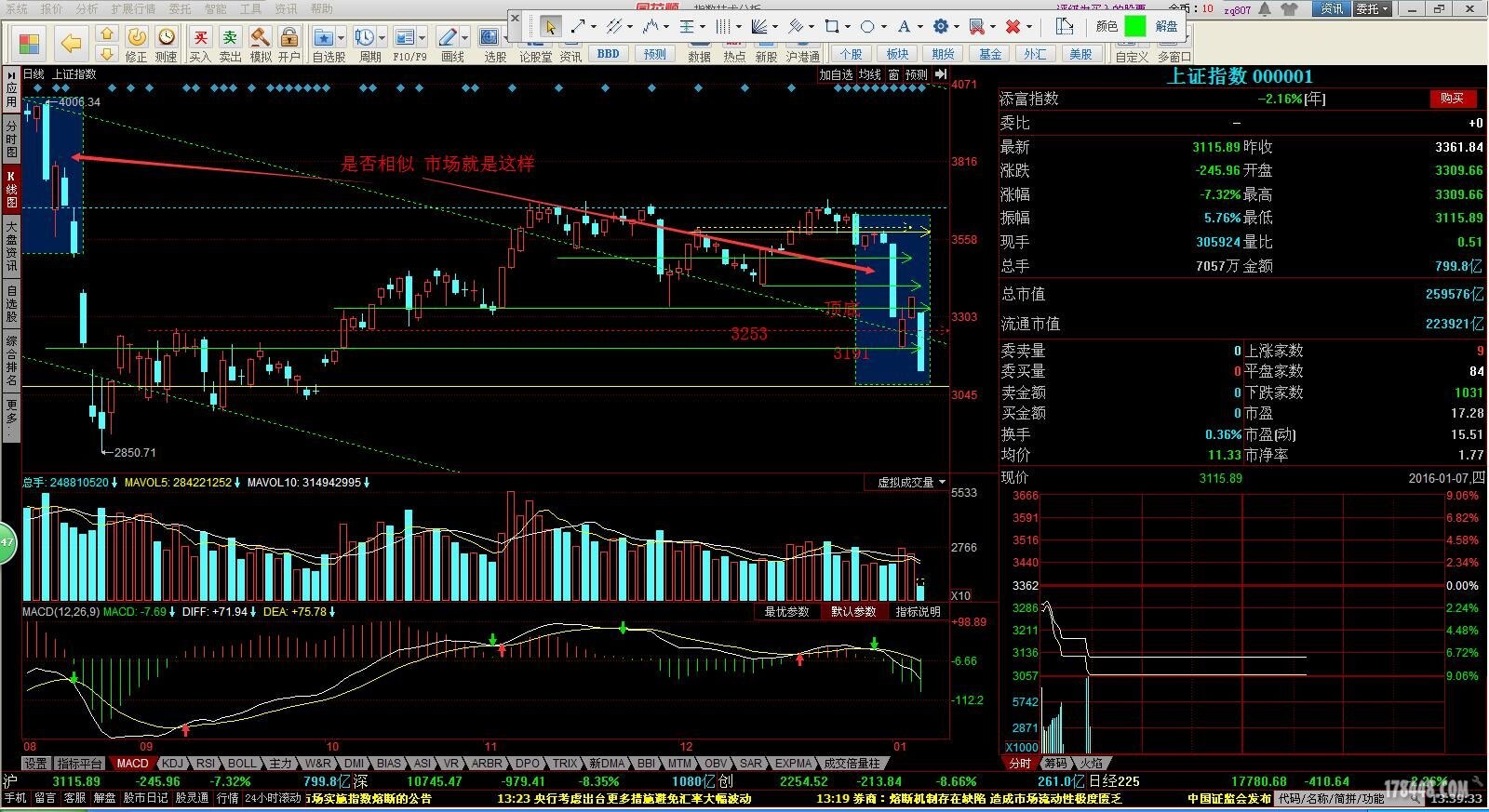Click the 指标说明 button
1489x812 pixels.
tap(918, 612)
